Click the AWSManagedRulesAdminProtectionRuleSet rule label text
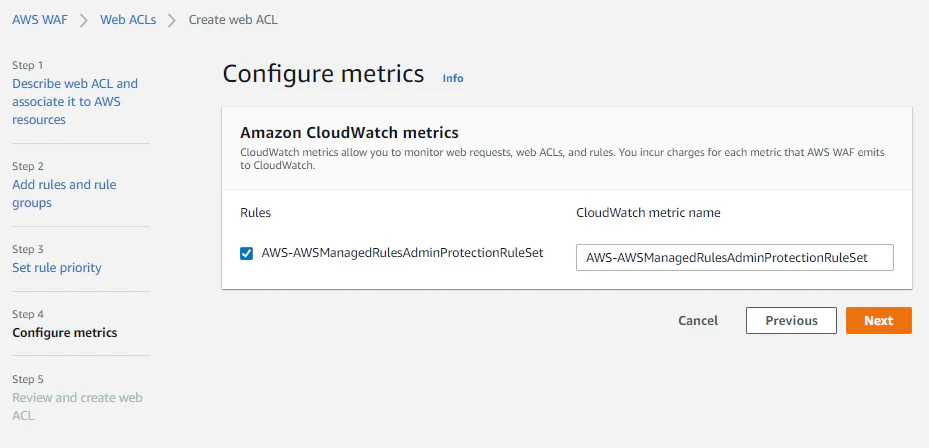 coord(402,253)
